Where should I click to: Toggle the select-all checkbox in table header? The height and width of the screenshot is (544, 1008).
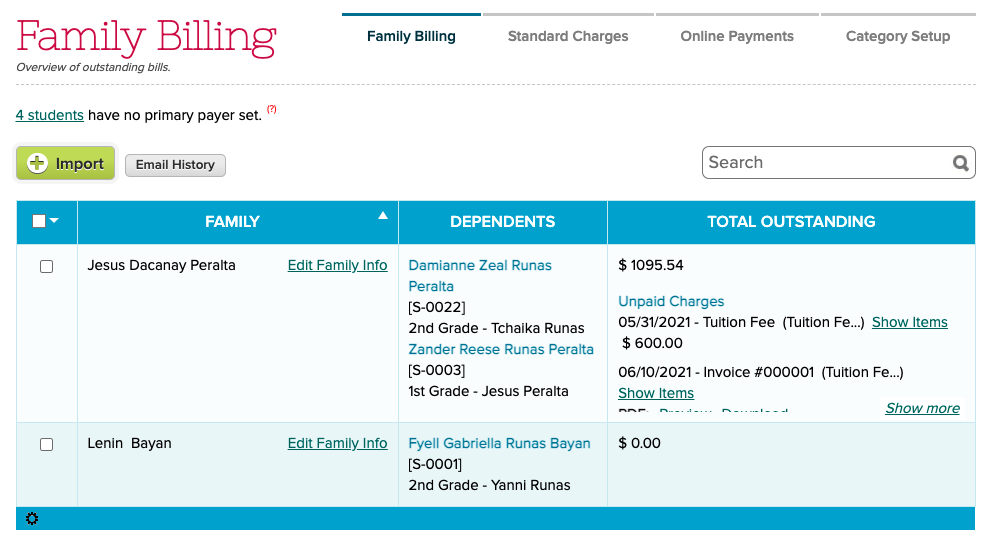pyautogui.click(x=39, y=221)
